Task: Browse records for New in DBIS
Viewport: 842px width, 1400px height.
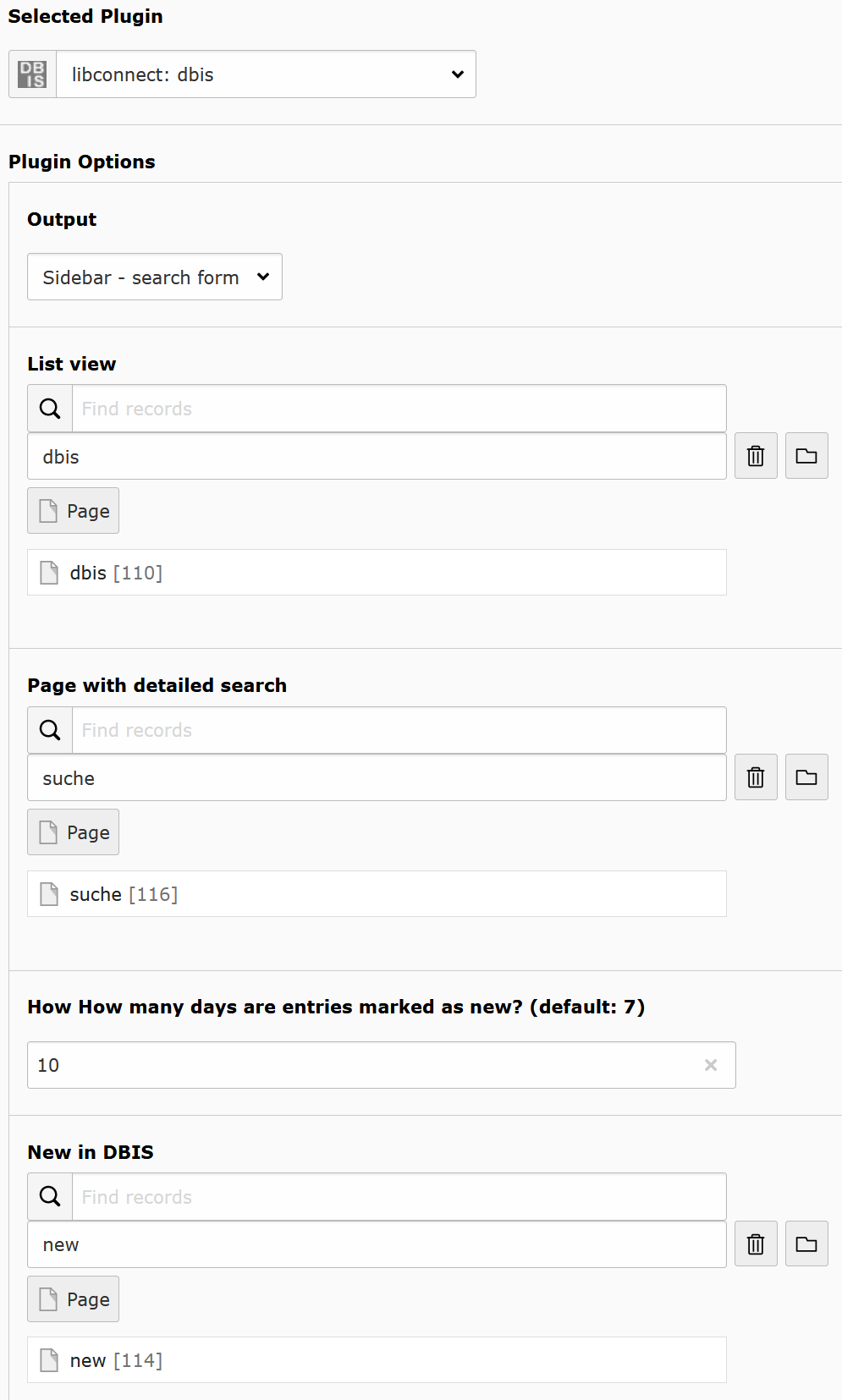Action: (806, 1244)
